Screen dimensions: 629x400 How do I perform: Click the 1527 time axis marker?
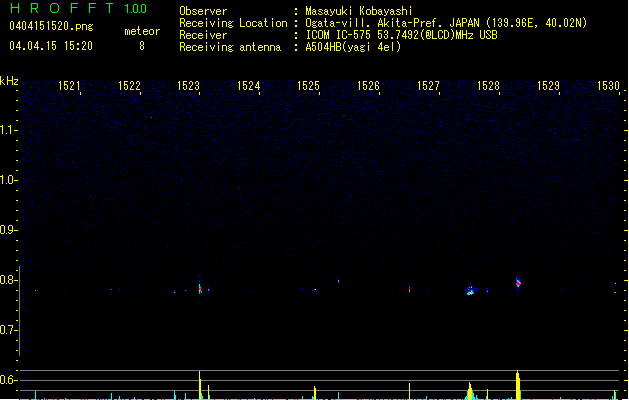428,85
